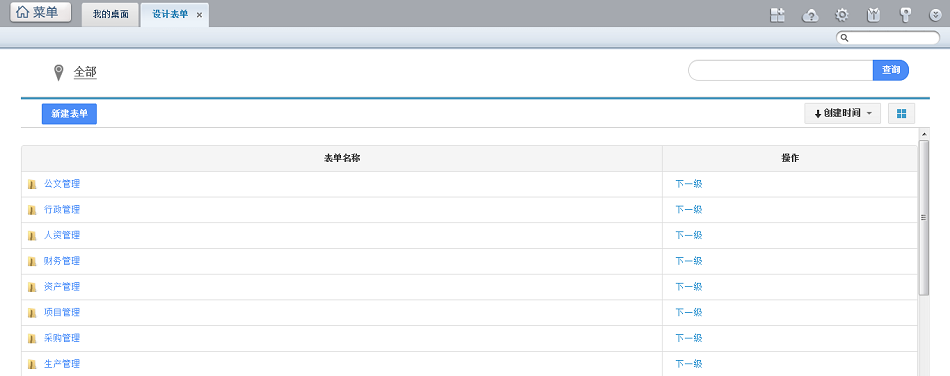Click 下一级 in the 资产管理 row
Image resolution: width=950 pixels, height=376 pixels.
click(x=689, y=286)
